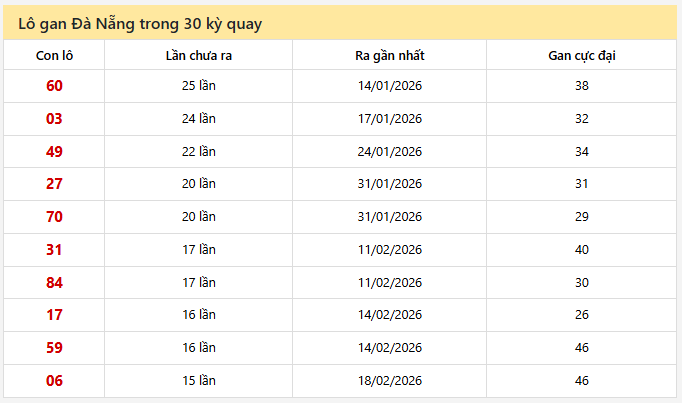The height and width of the screenshot is (403, 682).
Task: Click the date 18/02/2026 cell
Action: coord(390,381)
